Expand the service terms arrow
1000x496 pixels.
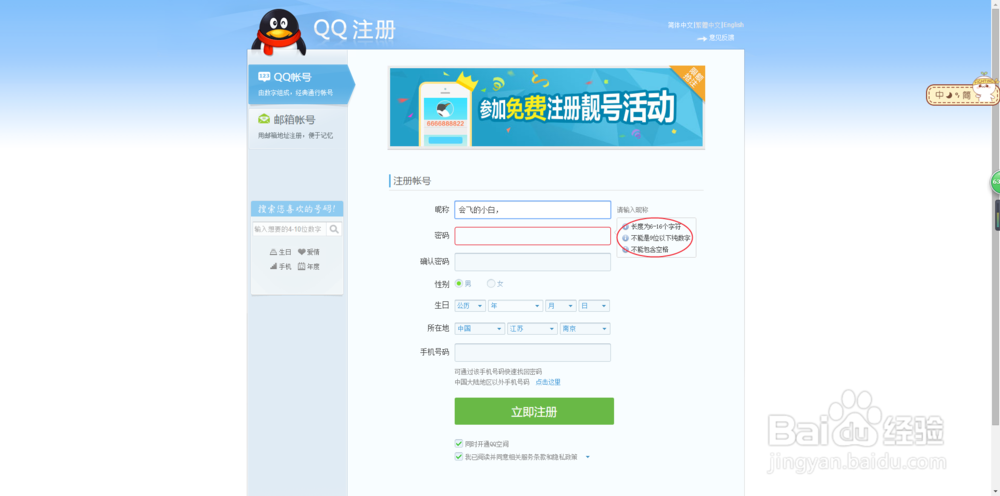pos(587,457)
